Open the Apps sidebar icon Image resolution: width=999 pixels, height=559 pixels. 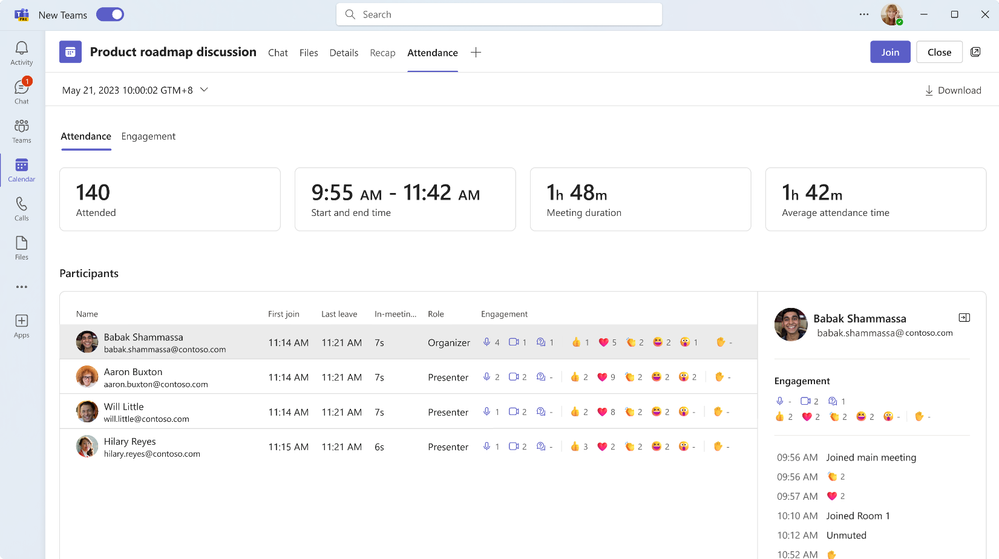(x=22, y=326)
